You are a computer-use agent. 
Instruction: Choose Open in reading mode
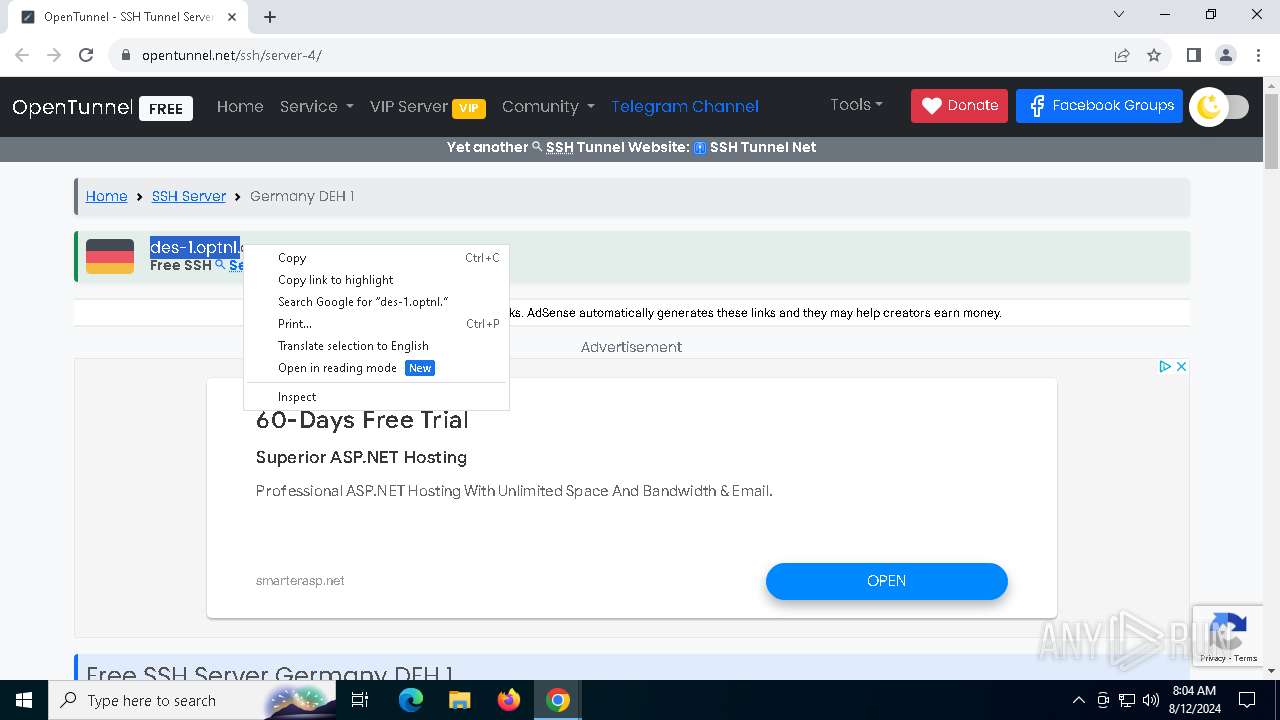[377, 368]
